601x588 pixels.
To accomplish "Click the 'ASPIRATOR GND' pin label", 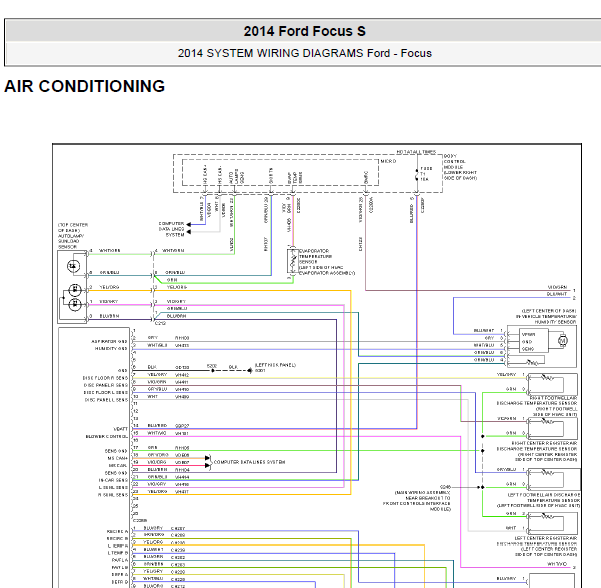I will (109, 341).
